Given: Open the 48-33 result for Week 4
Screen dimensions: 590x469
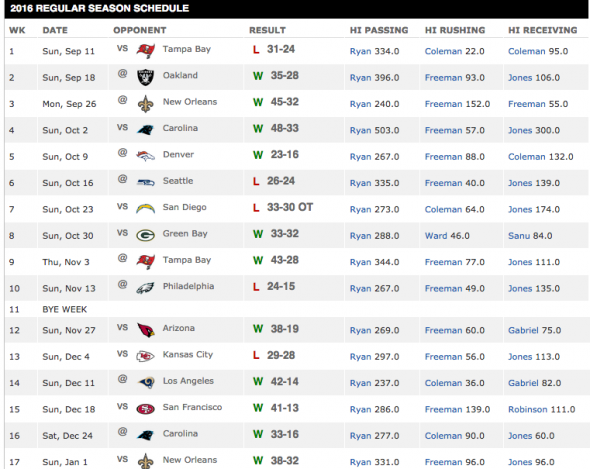Looking at the screenshot, I should tap(284, 128).
